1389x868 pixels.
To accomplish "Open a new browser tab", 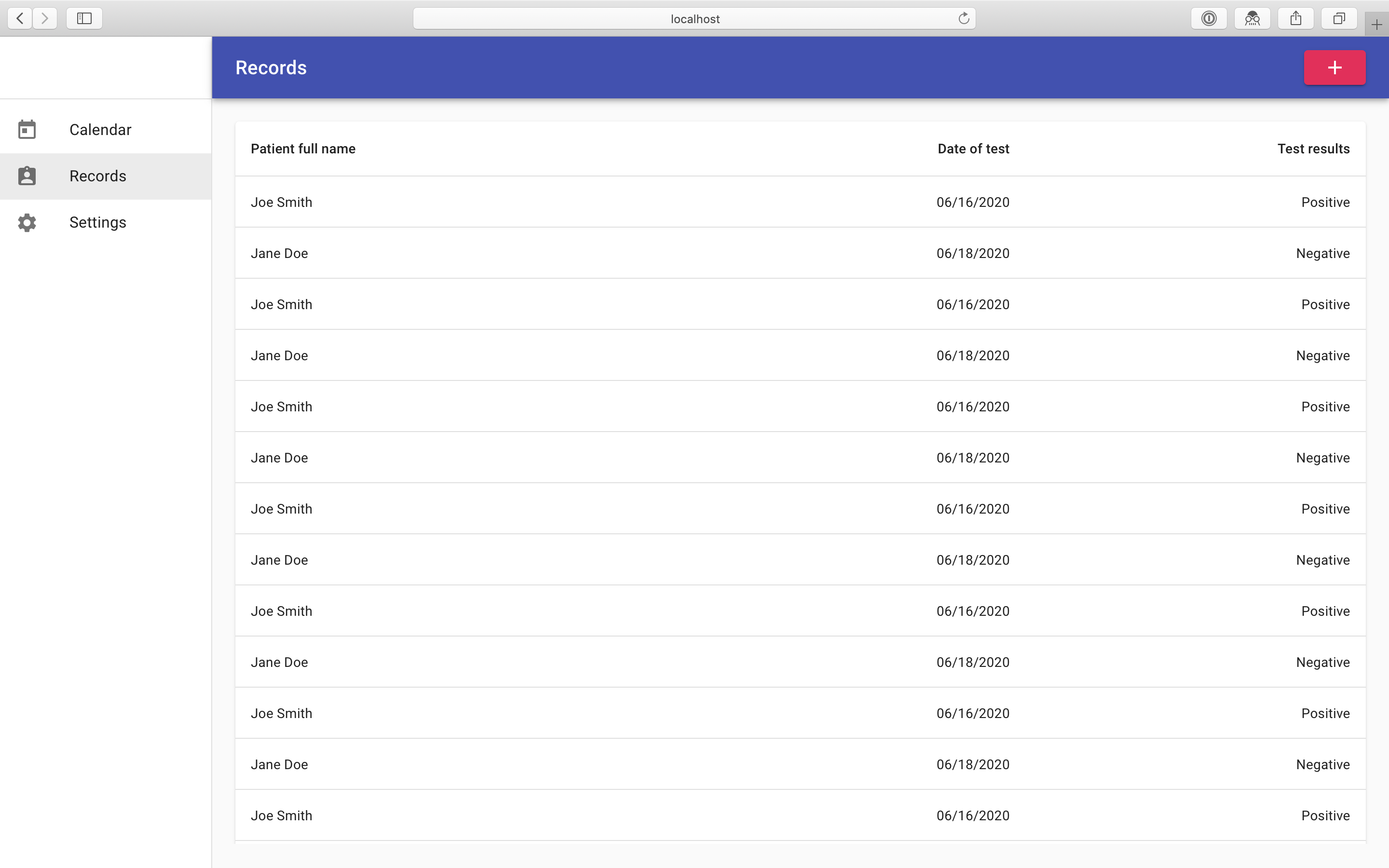I will (x=1376, y=25).
